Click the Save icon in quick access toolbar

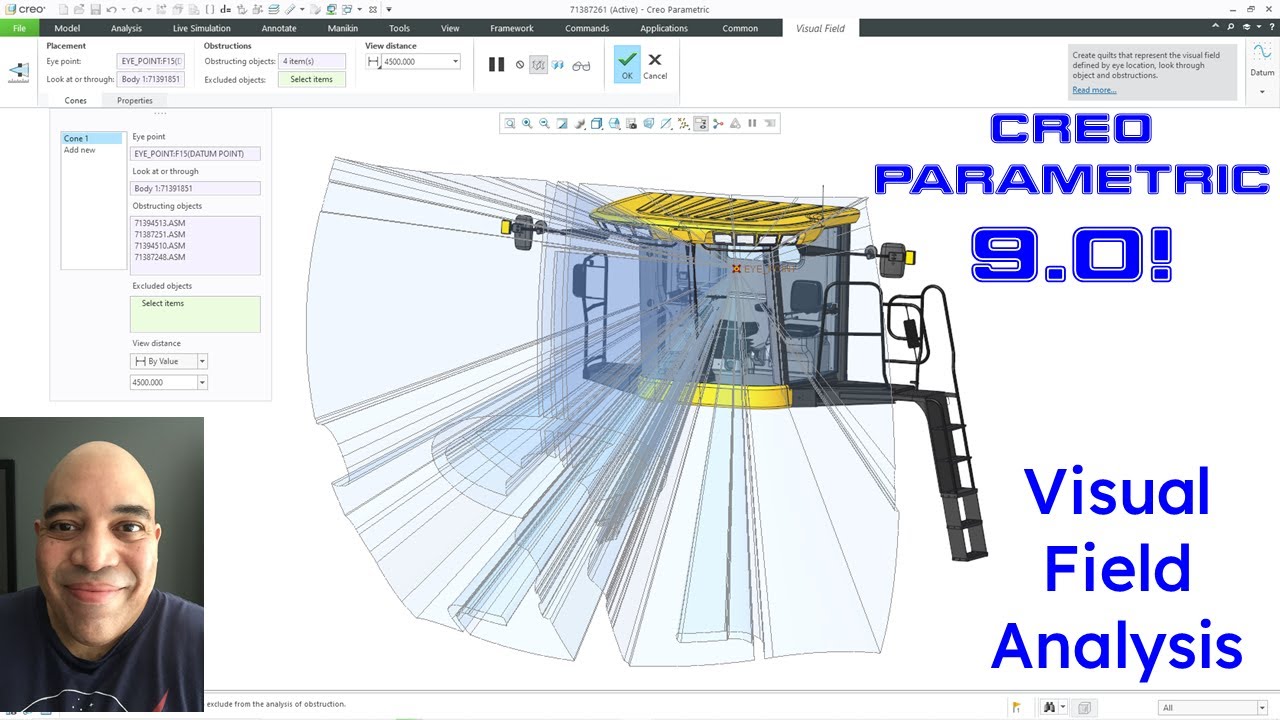(x=95, y=9)
